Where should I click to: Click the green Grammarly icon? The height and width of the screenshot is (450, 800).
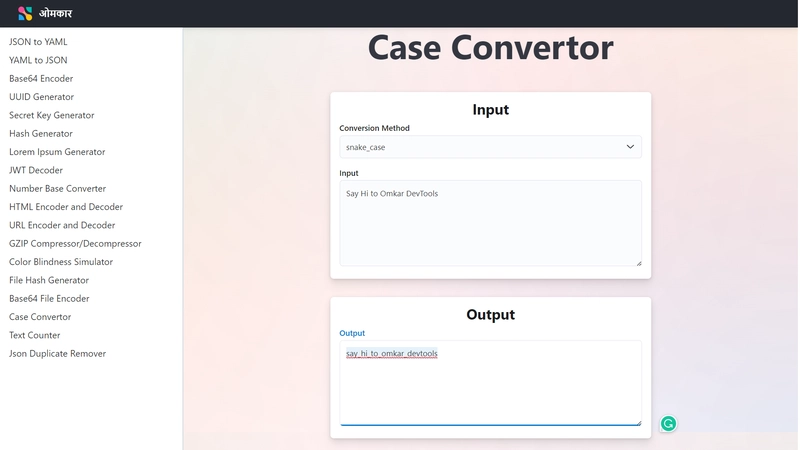pos(668,423)
